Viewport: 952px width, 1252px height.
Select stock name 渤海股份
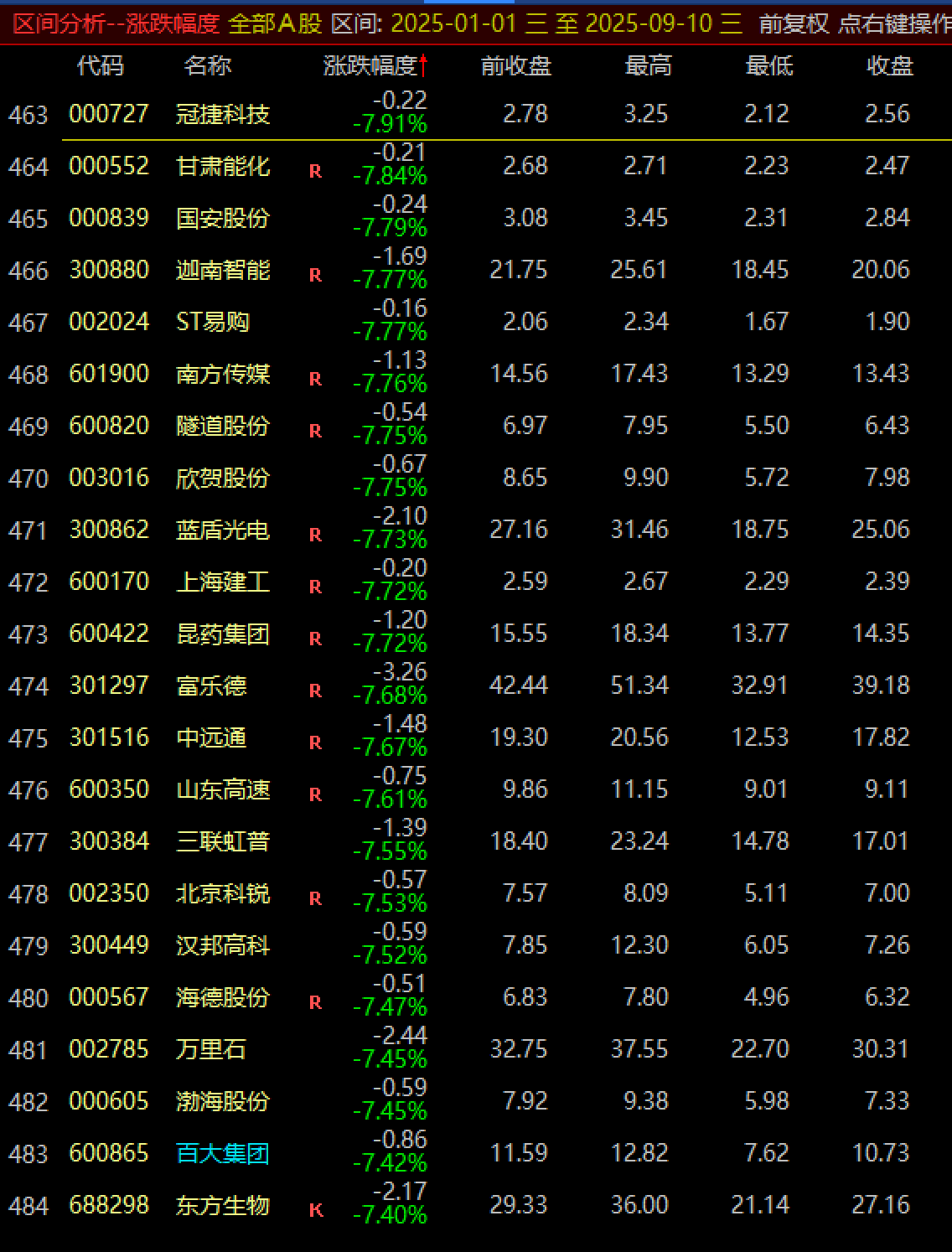[x=223, y=1101]
